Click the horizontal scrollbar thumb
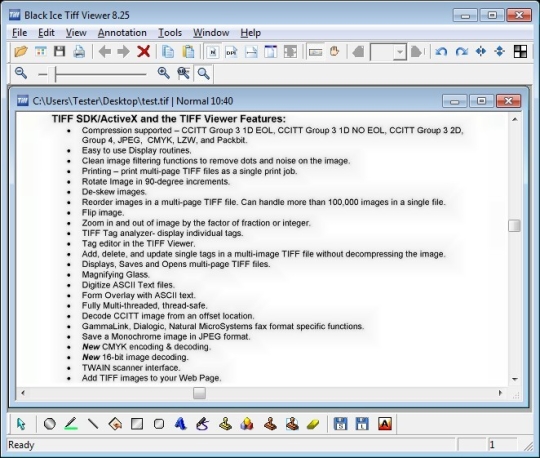The height and width of the screenshot is (458, 540). point(199,393)
